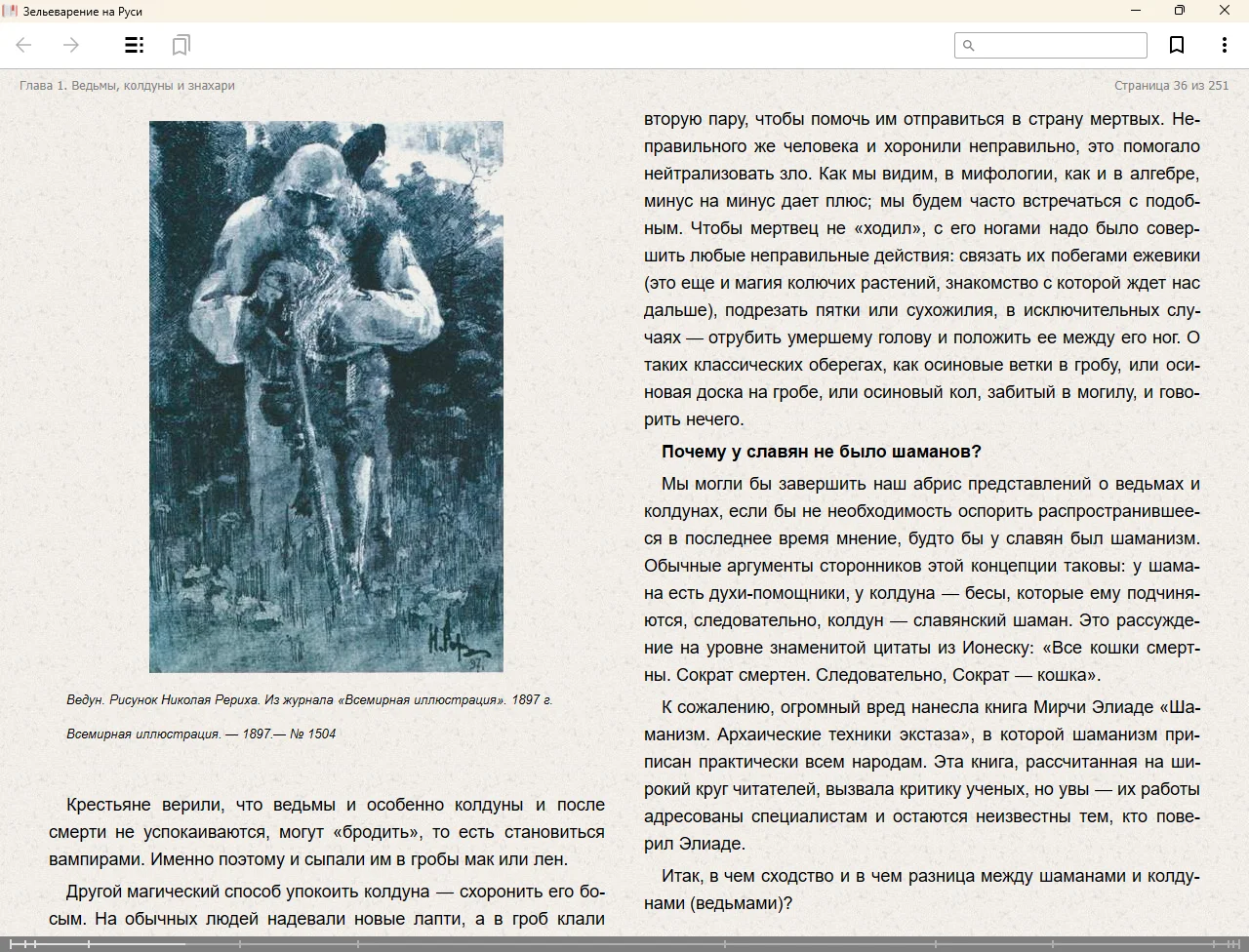Click the 'Страница 36 из 251' page indicator
The width and height of the screenshot is (1249, 952).
(1171, 86)
